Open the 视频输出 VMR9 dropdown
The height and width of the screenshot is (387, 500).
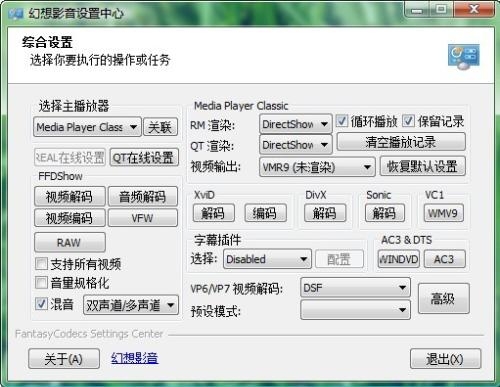point(317,167)
